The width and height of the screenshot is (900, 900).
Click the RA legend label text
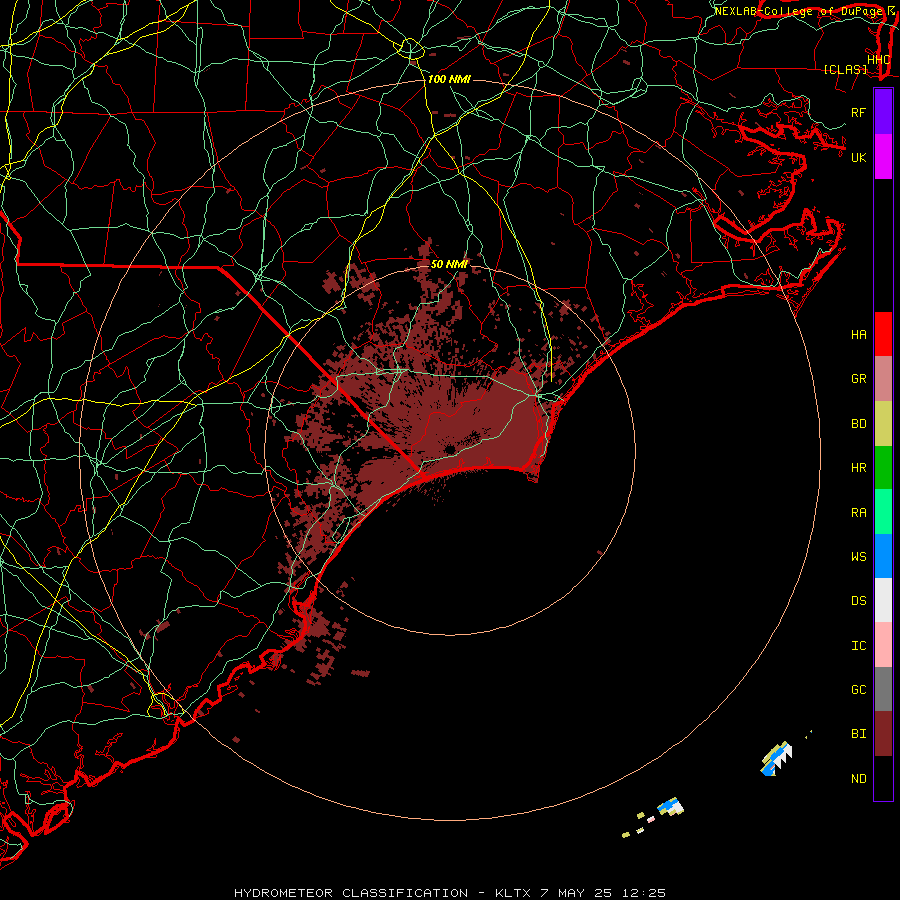pos(858,513)
